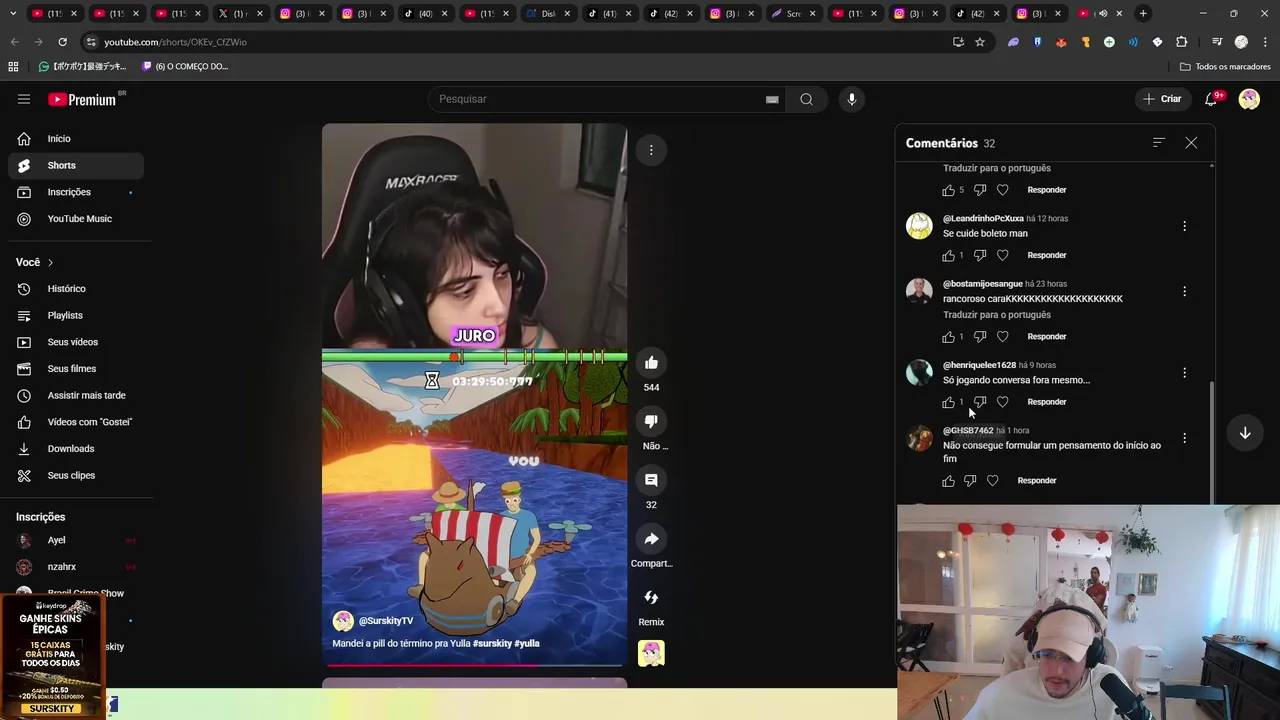The image size is (1280, 720).
Task: Open Downloads in sidebar
Action: coord(76,449)
